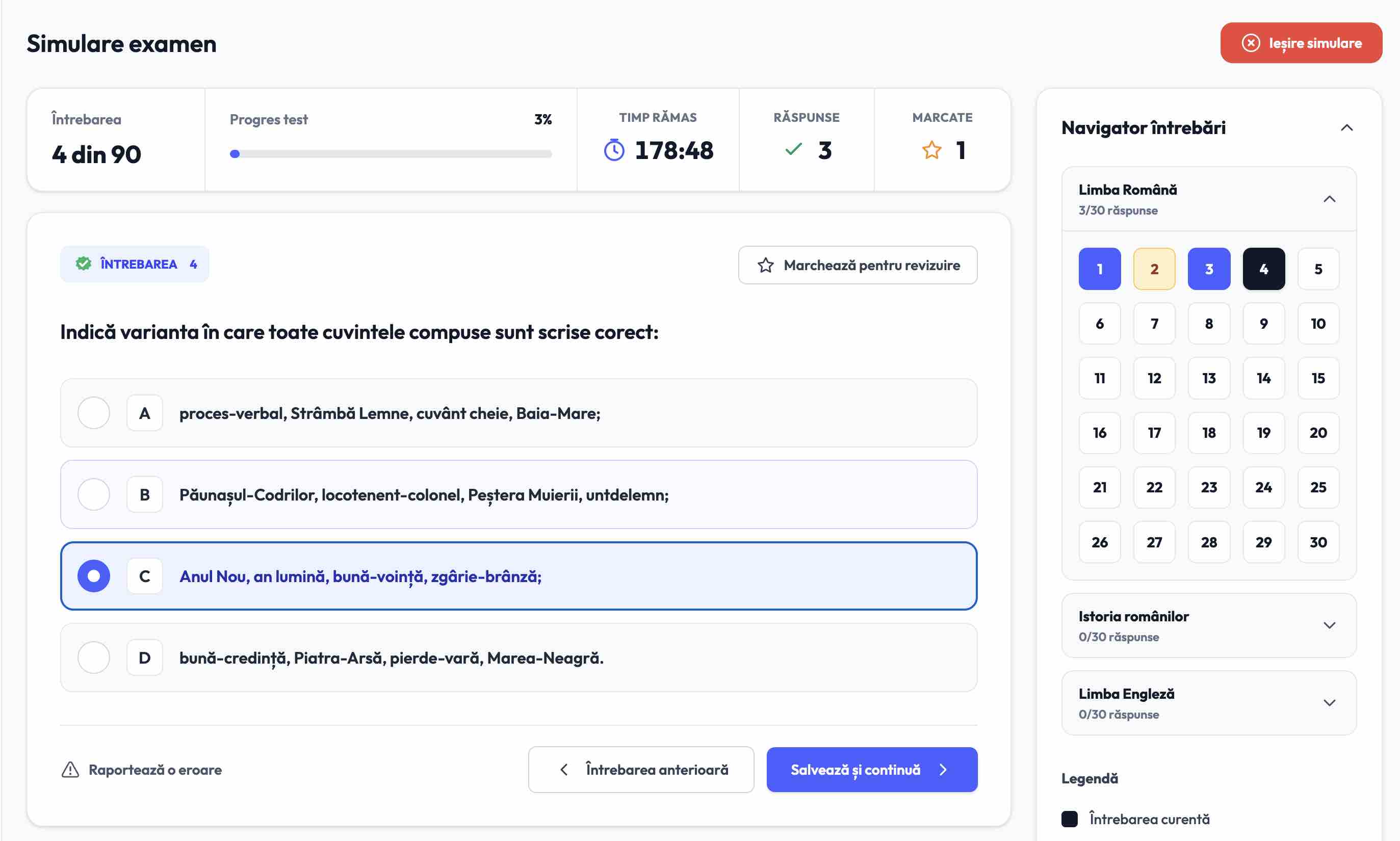The image size is (1400, 841).
Task: Open question 16 tile
Action: 1100,433
